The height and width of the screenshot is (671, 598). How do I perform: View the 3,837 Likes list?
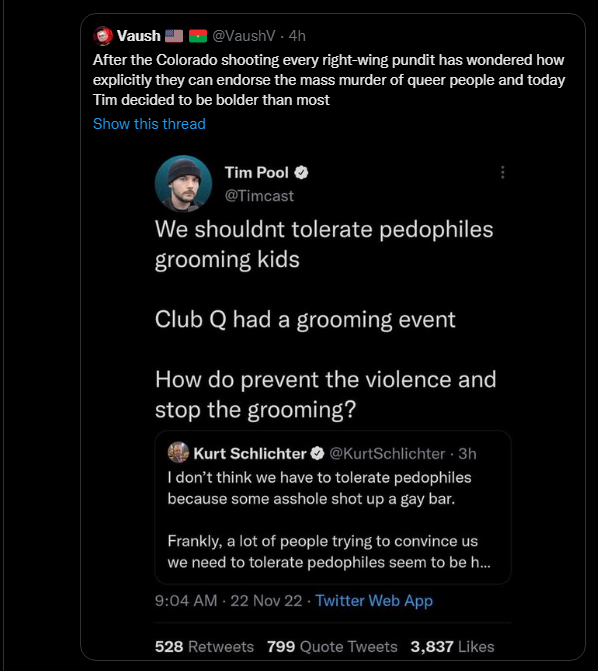[452, 647]
